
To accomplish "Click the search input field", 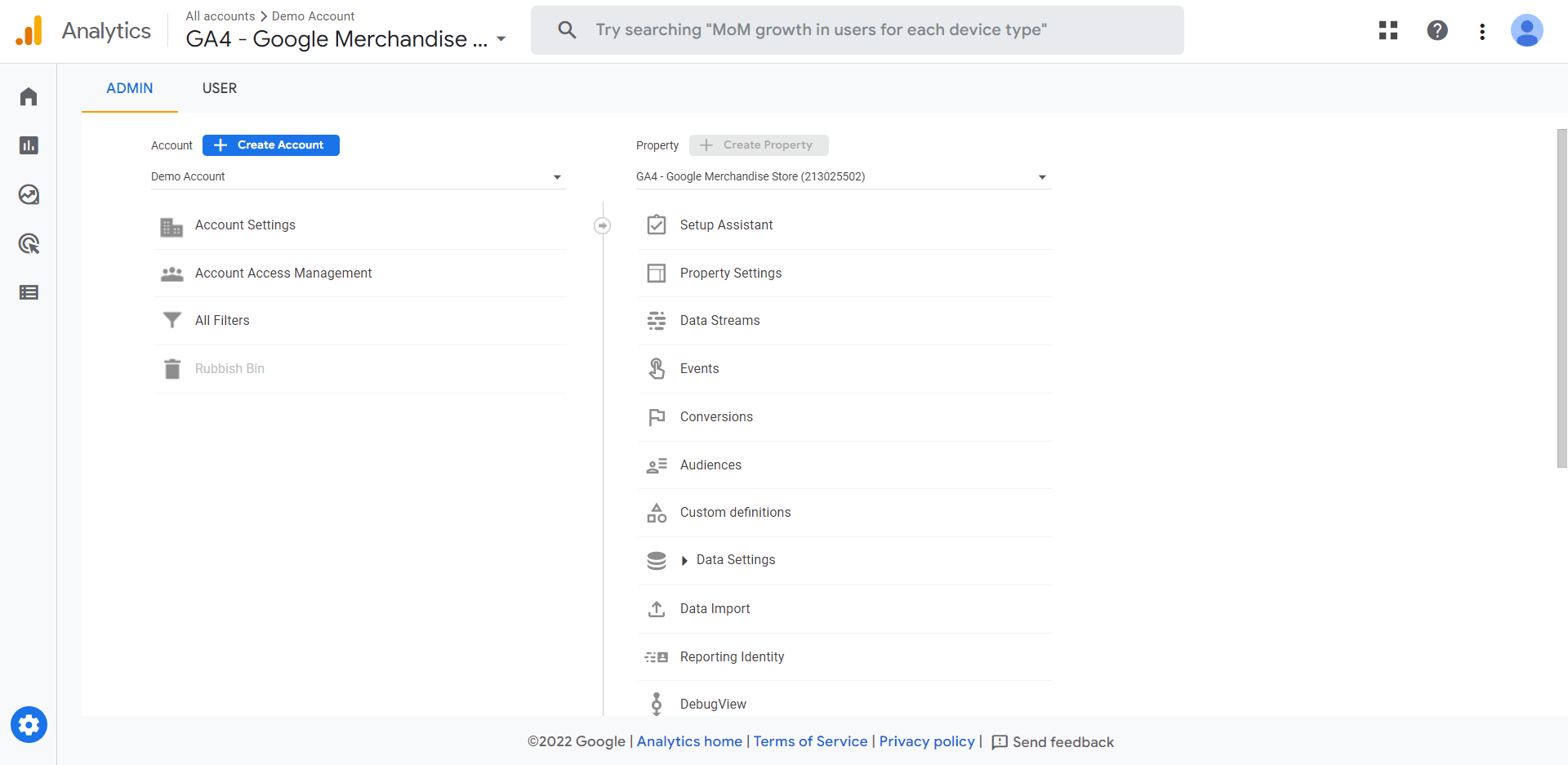I will coord(857,30).
